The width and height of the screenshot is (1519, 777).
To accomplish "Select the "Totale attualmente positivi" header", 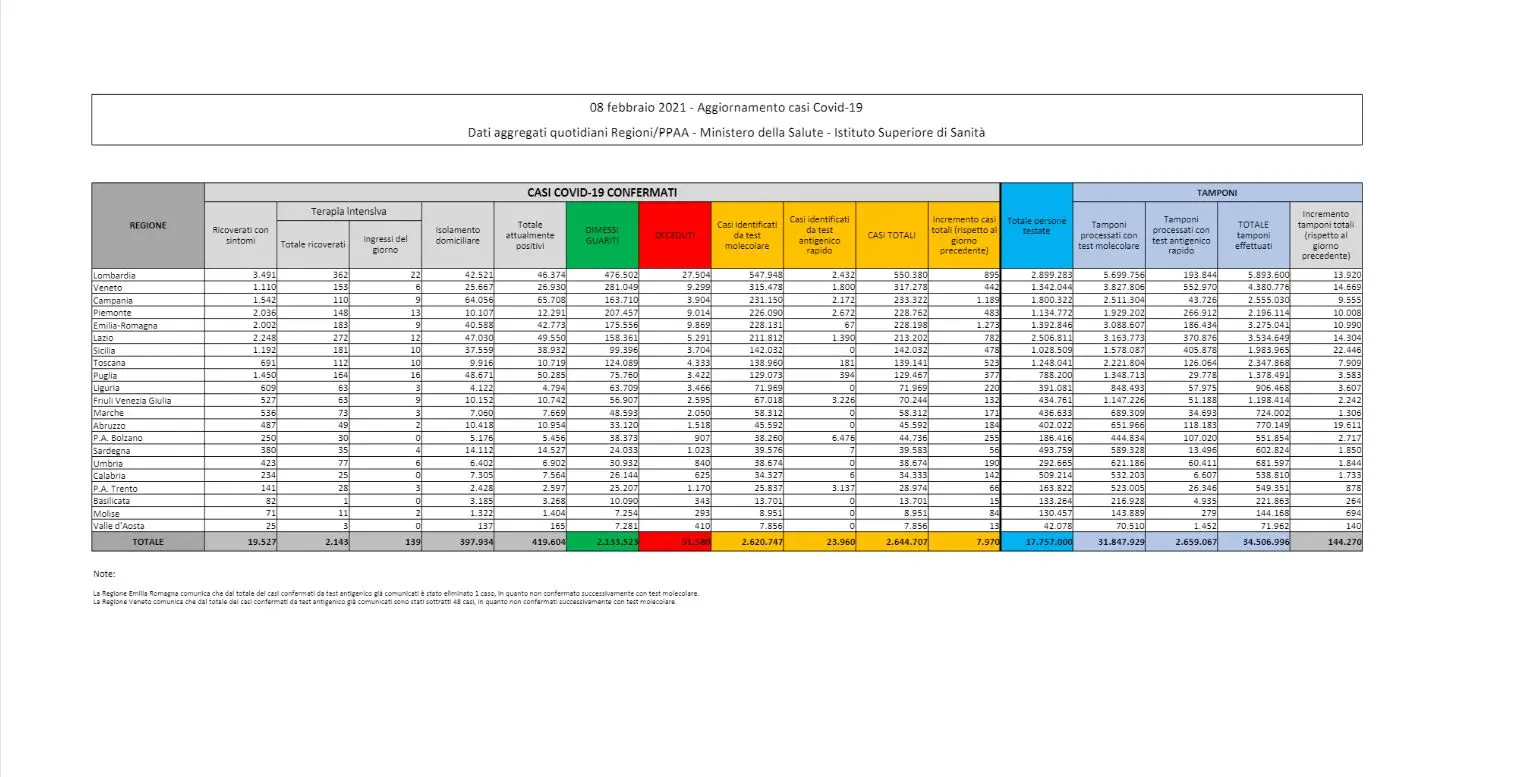I will click(x=529, y=234).
